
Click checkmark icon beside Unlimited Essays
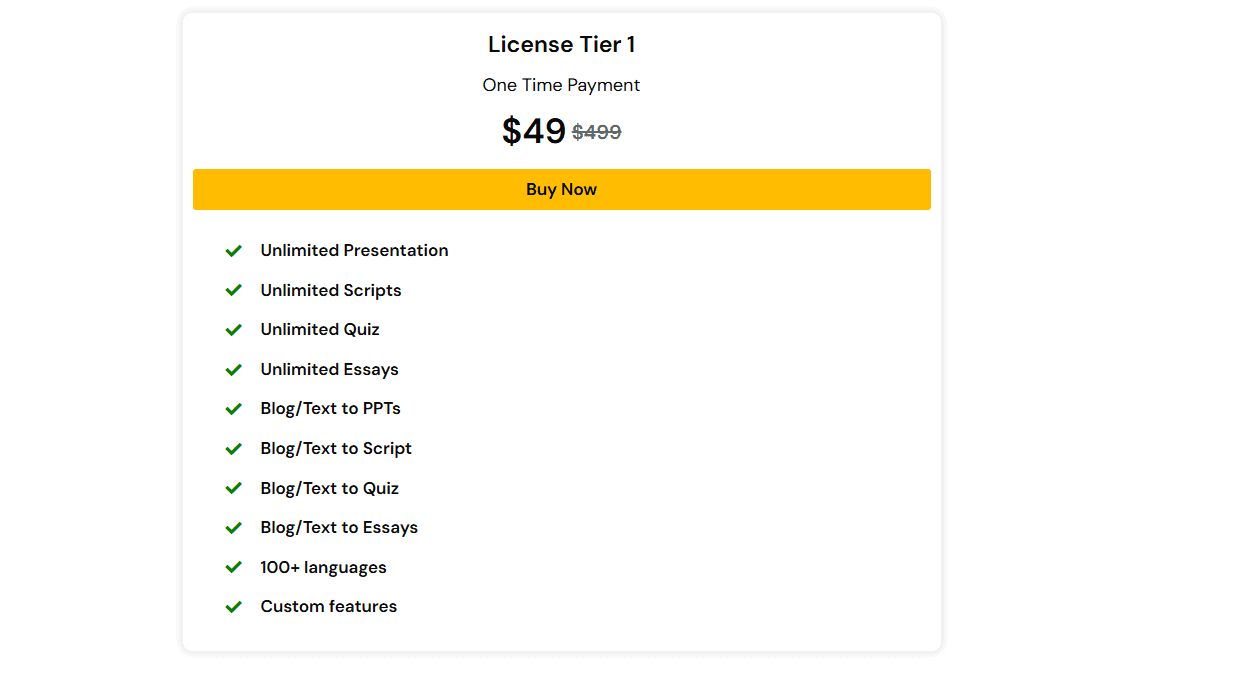234,370
